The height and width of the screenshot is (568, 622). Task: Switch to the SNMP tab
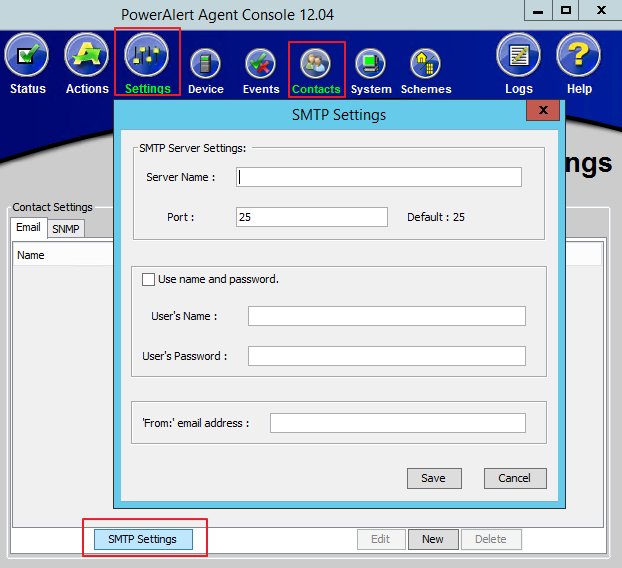[x=66, y=229]
